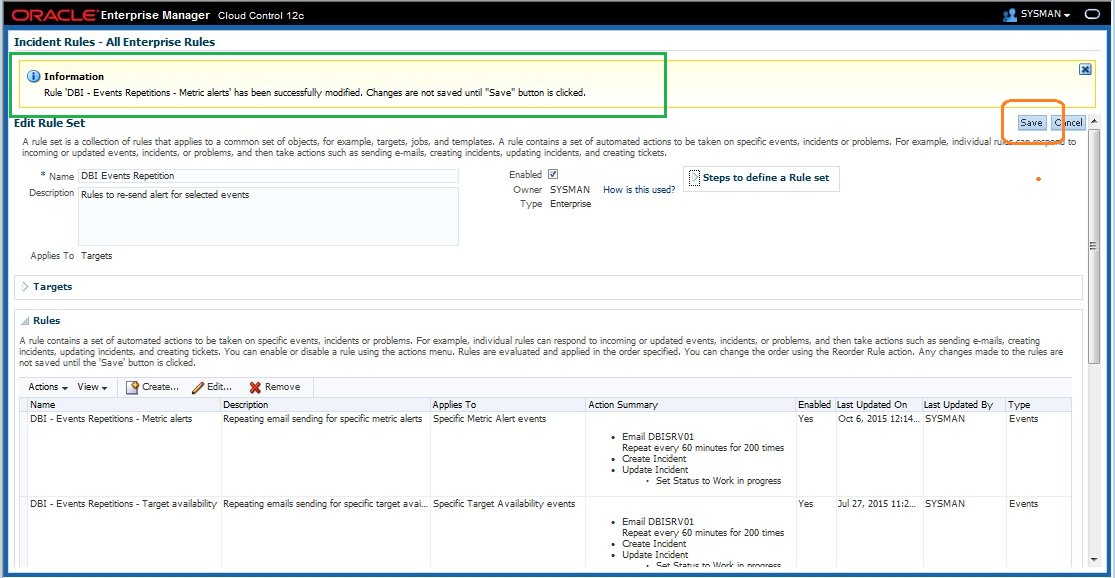Click the "Incident Rules - All Enterprise Rules" title

[x=114, y=42]
